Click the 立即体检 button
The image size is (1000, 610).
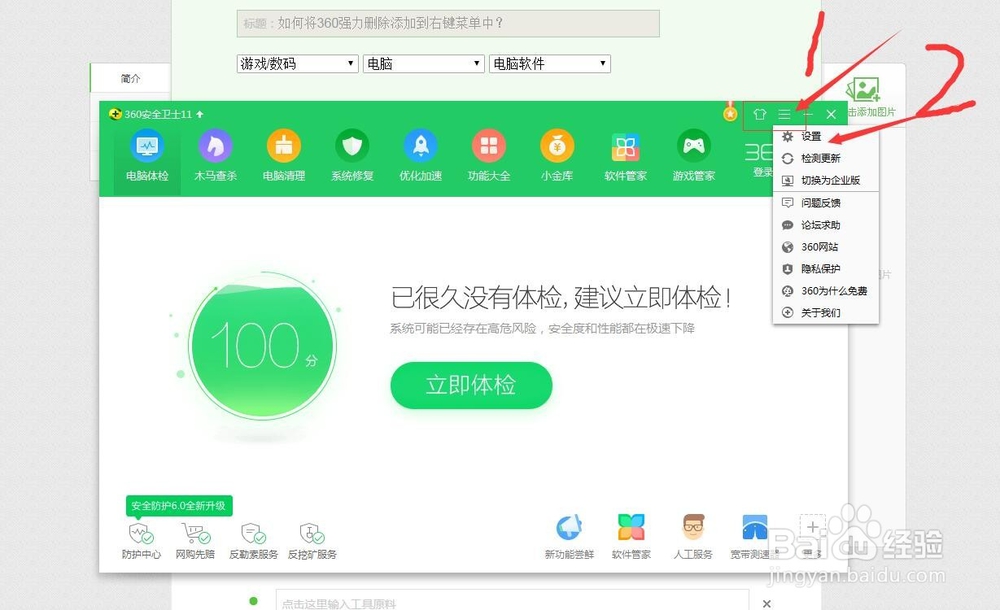(471, 385)
